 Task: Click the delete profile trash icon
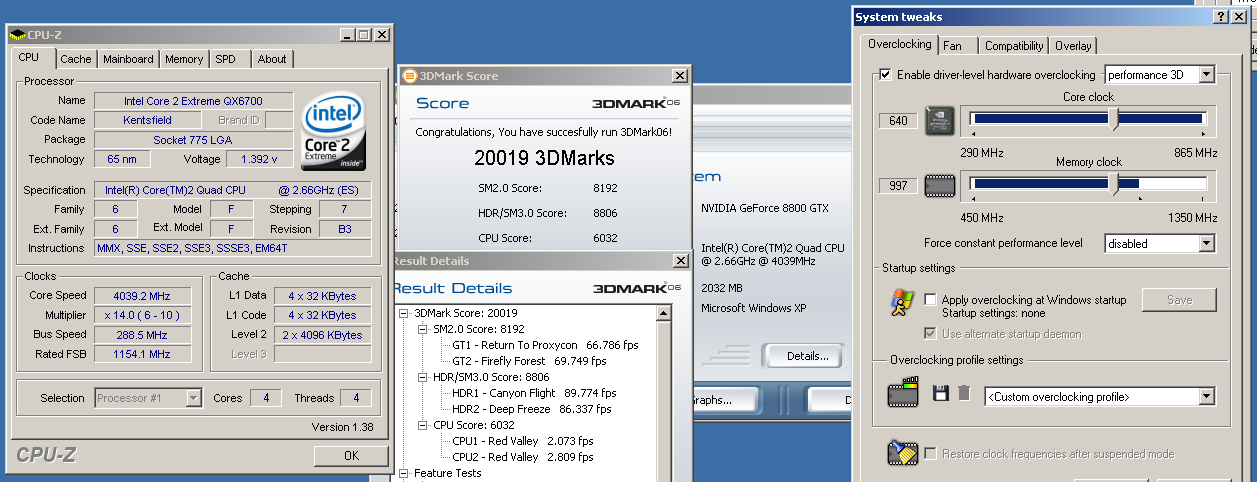pyautogui.click(x=964, y=393)
